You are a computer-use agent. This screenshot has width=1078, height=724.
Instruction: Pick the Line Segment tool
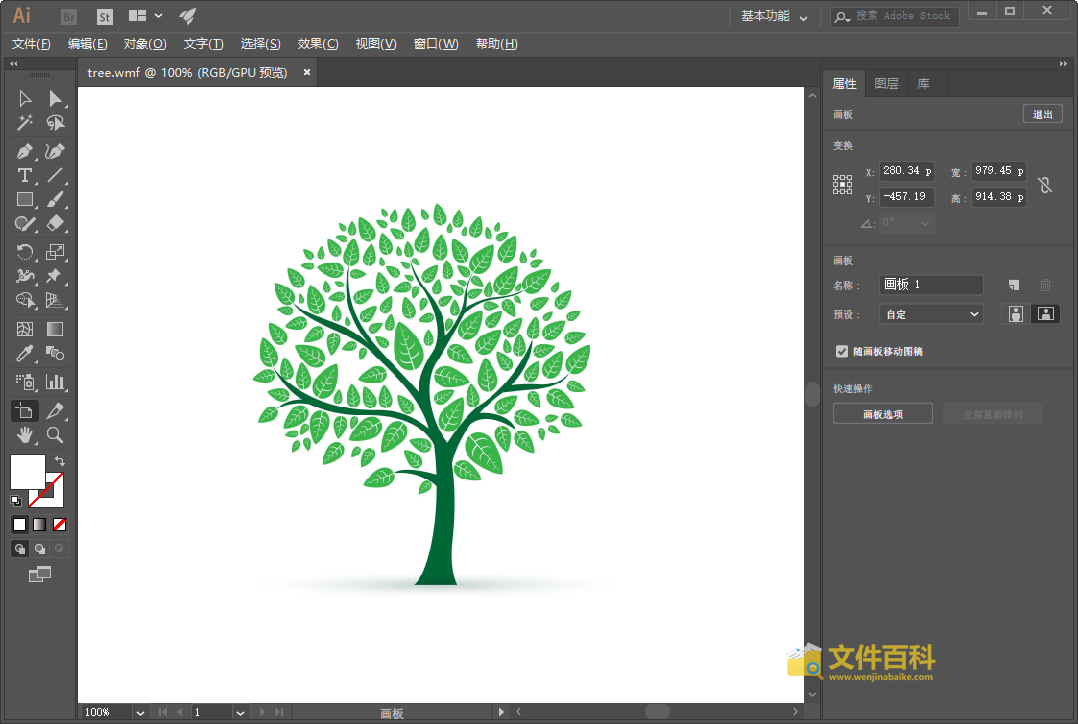(x=55, y=175)
